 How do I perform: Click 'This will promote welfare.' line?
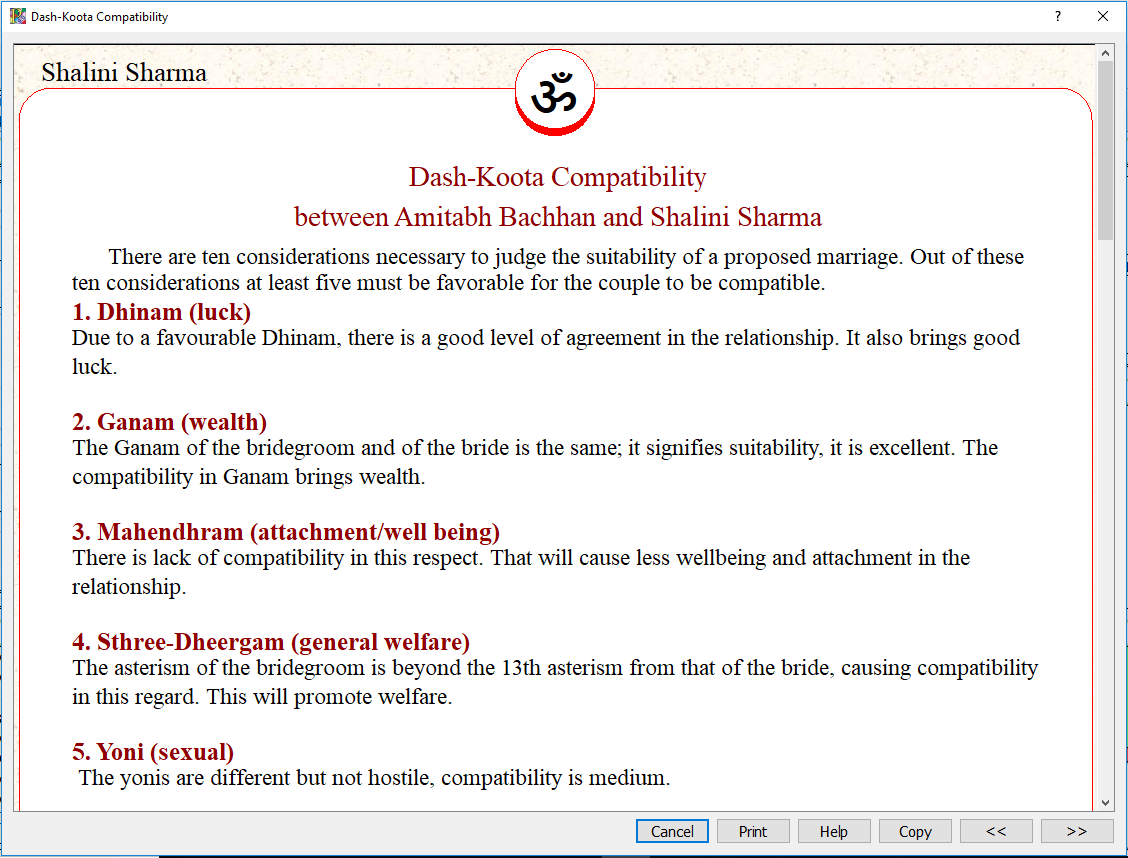click(x=329, y=697)
